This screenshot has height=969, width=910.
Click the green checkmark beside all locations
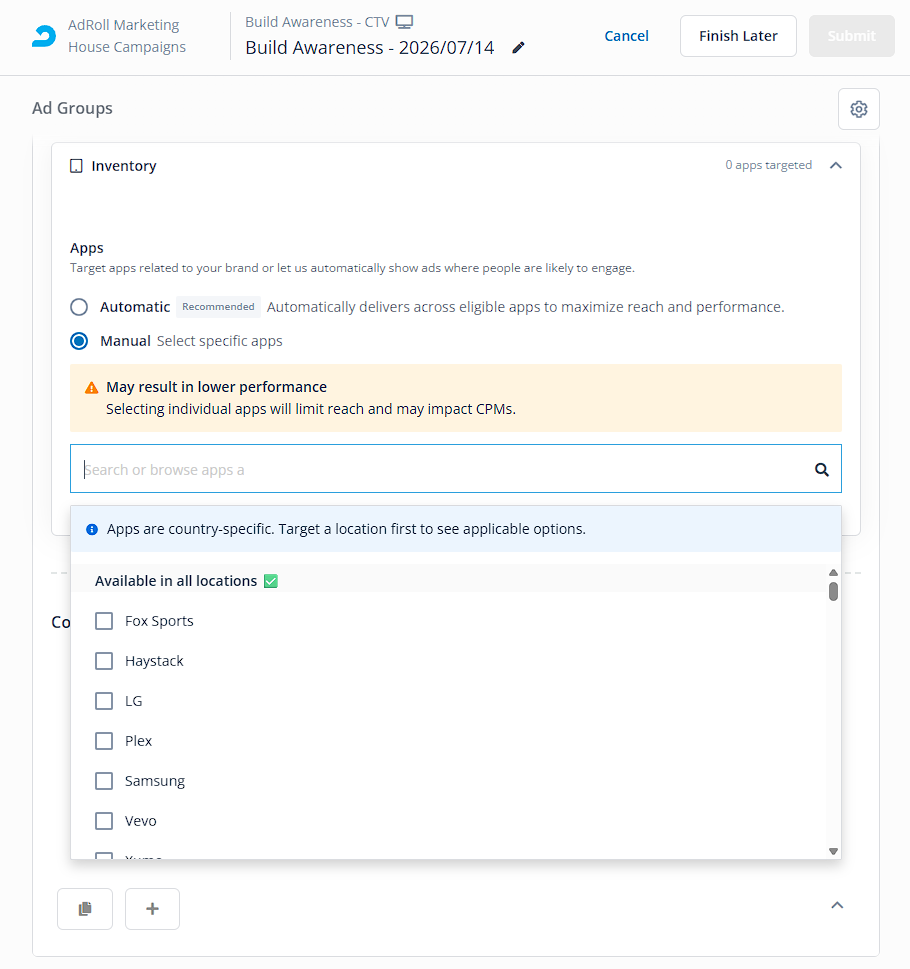[x=271, y=581]
